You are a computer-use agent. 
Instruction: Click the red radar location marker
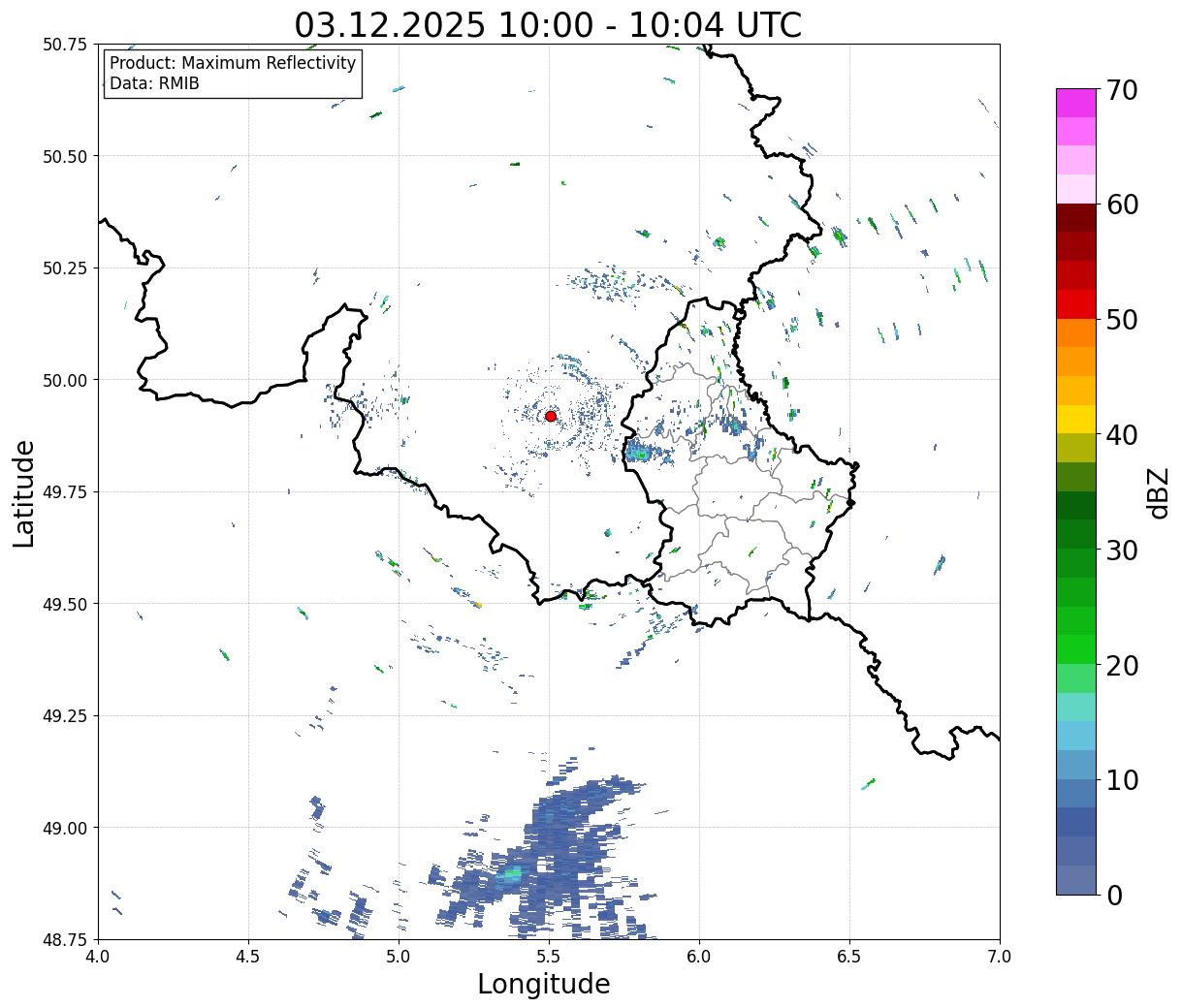click(551, 416)
